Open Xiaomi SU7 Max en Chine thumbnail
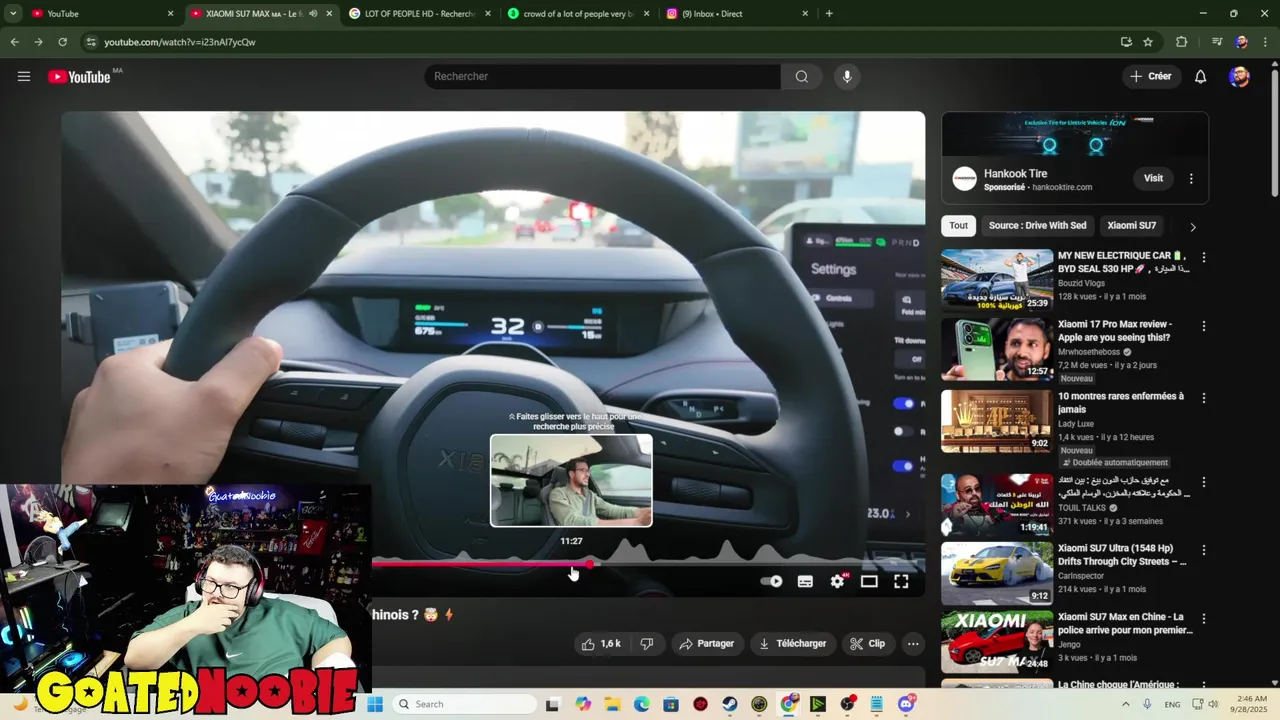Image resolution: width=1280 pixels, height=720 pixels. click(x=997, y=641)
